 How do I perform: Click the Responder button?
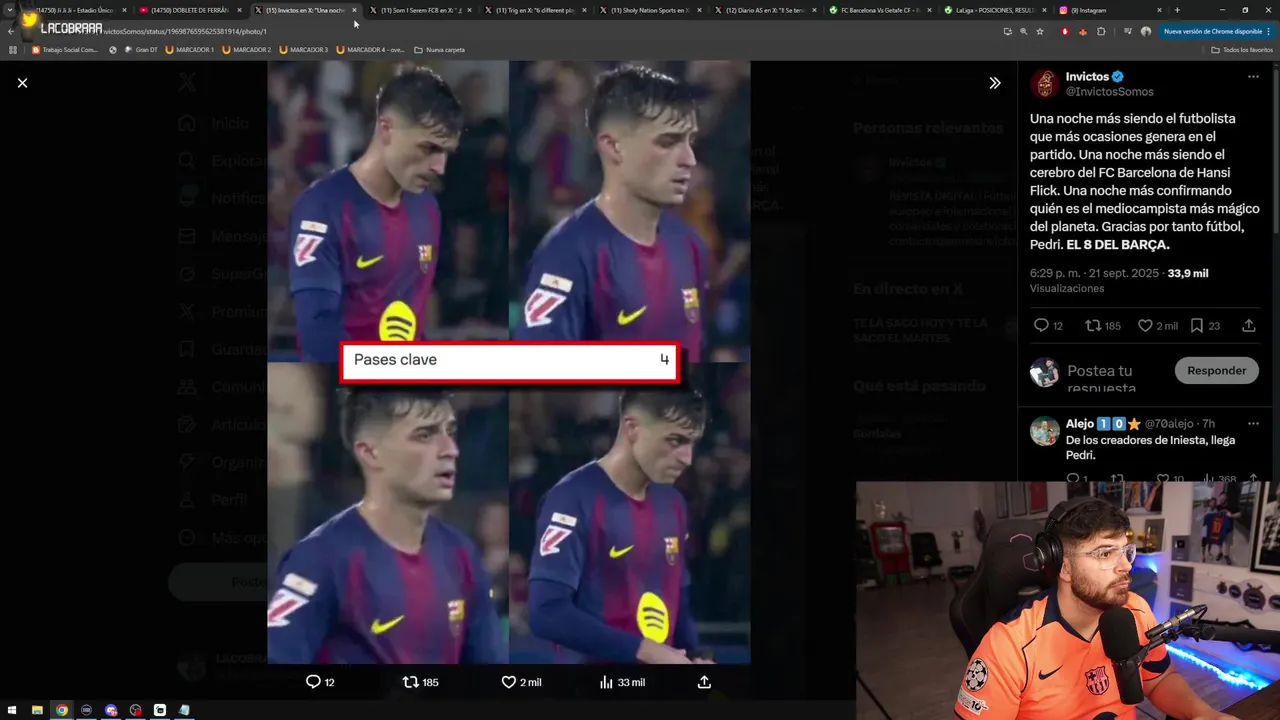point(1216,371)
